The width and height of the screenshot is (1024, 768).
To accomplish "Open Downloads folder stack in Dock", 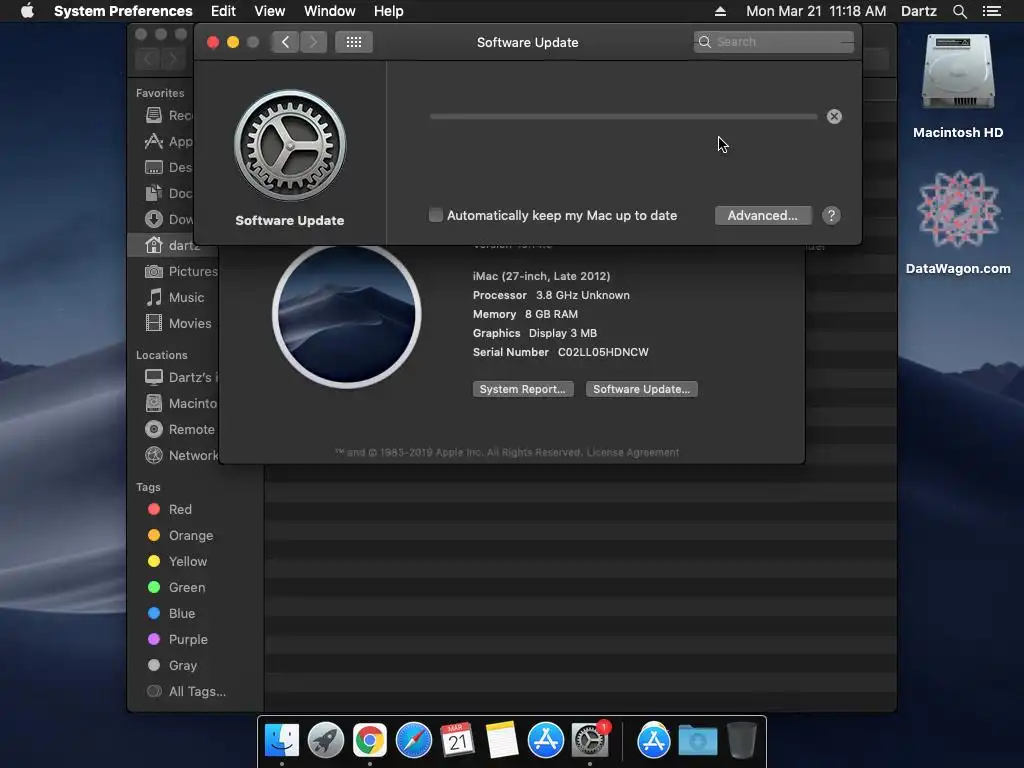I will pos(697,741).
